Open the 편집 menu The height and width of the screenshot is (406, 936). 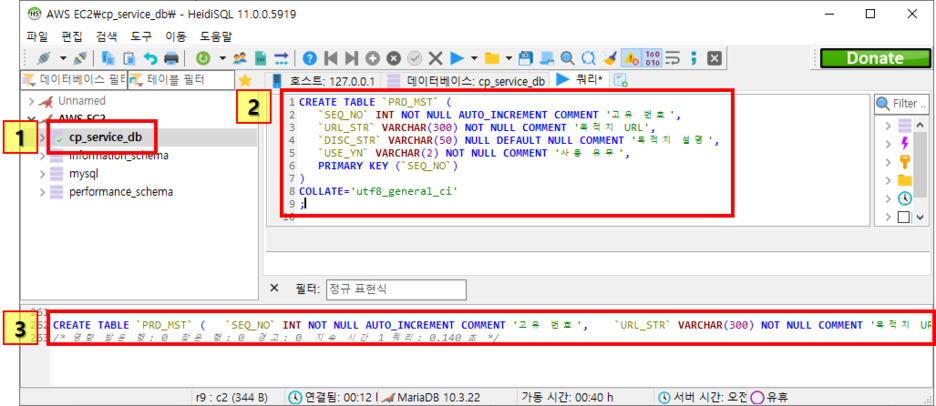72,36
